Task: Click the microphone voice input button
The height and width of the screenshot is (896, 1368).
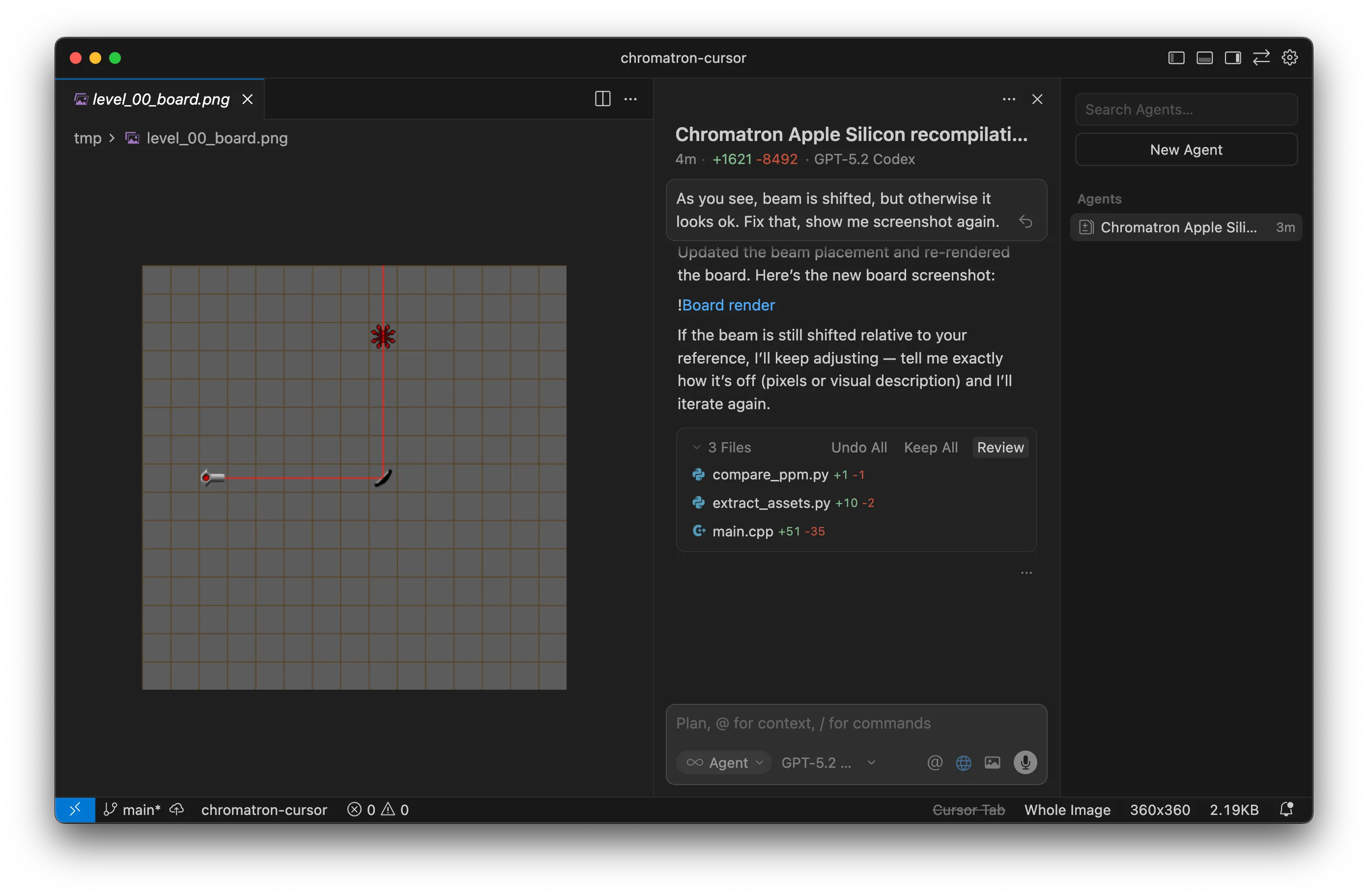Action: (x=1025, y=762)
